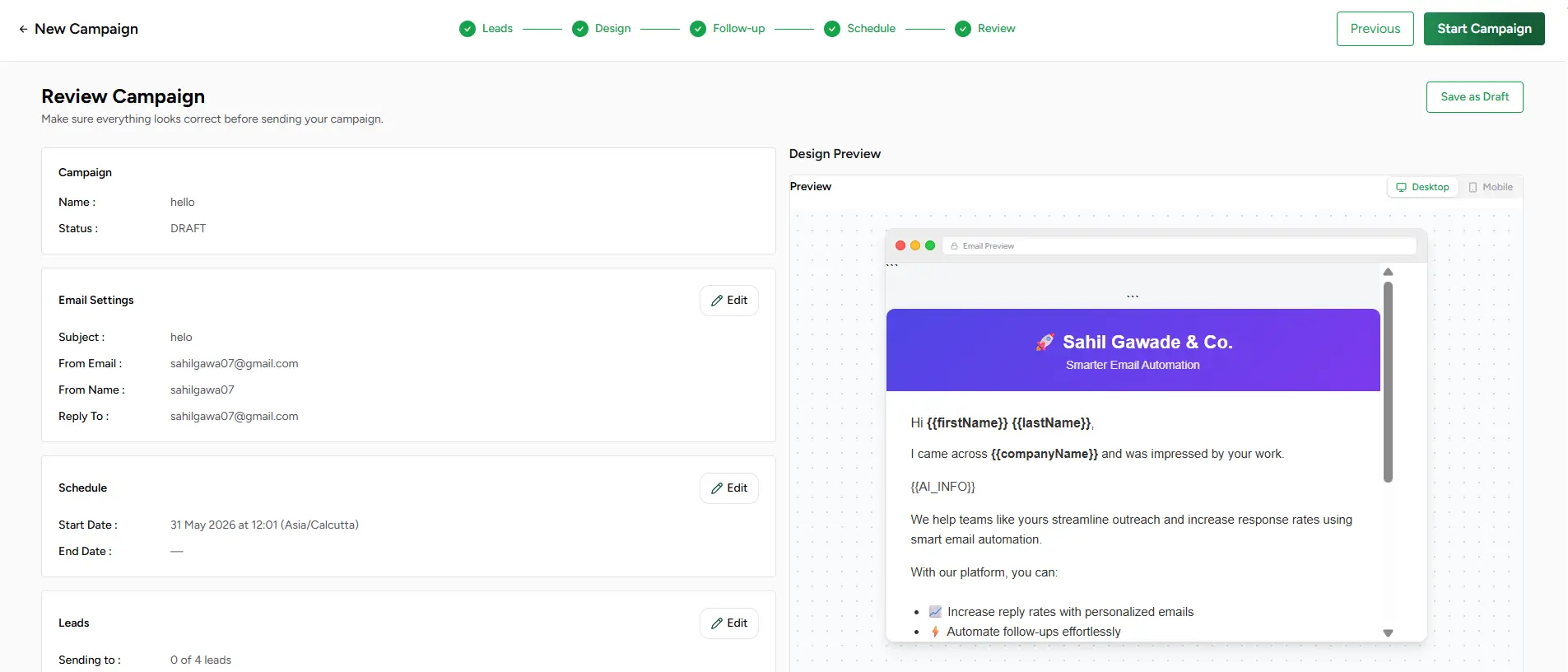The width and height of the screenshot is (1568, 672).
Task: Click the pencil icon in Schedule card
Action: 717,488
